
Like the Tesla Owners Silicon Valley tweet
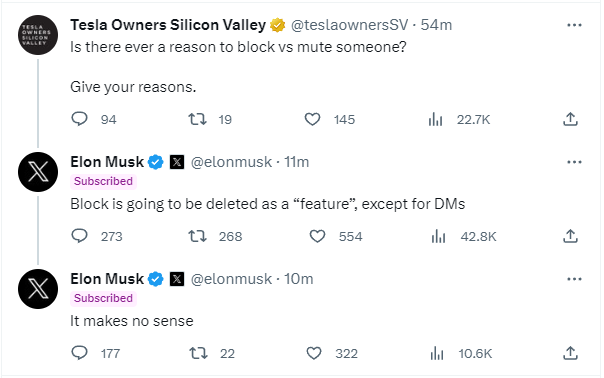[312, 119]
